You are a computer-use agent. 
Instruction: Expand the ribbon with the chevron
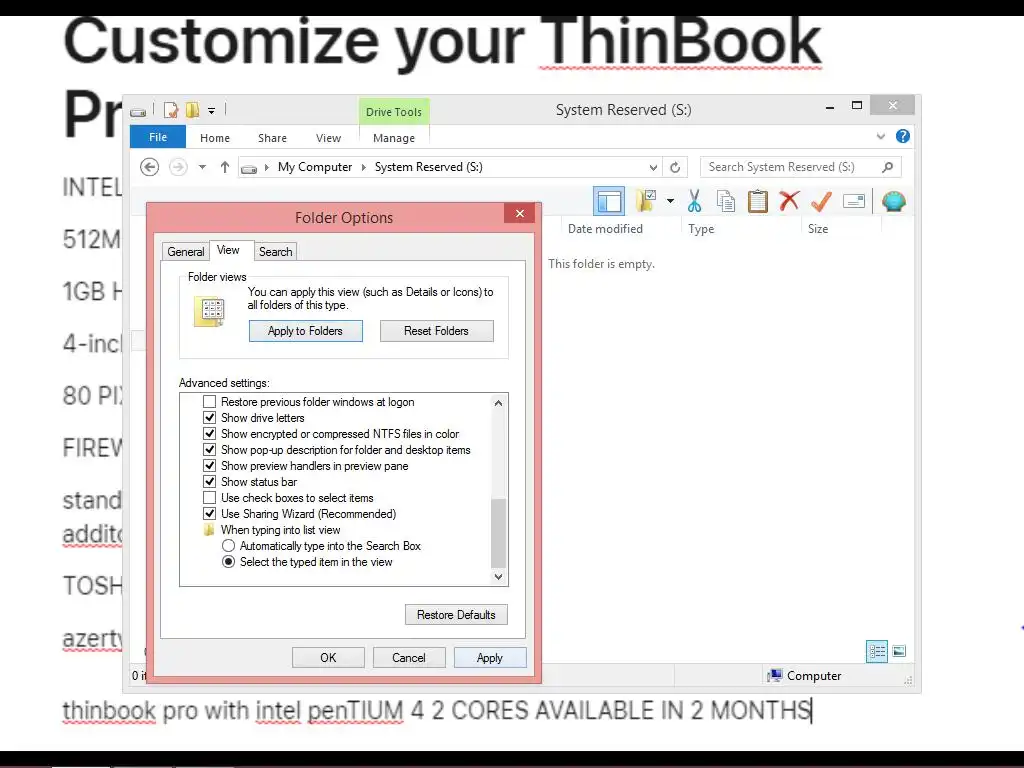881,136
